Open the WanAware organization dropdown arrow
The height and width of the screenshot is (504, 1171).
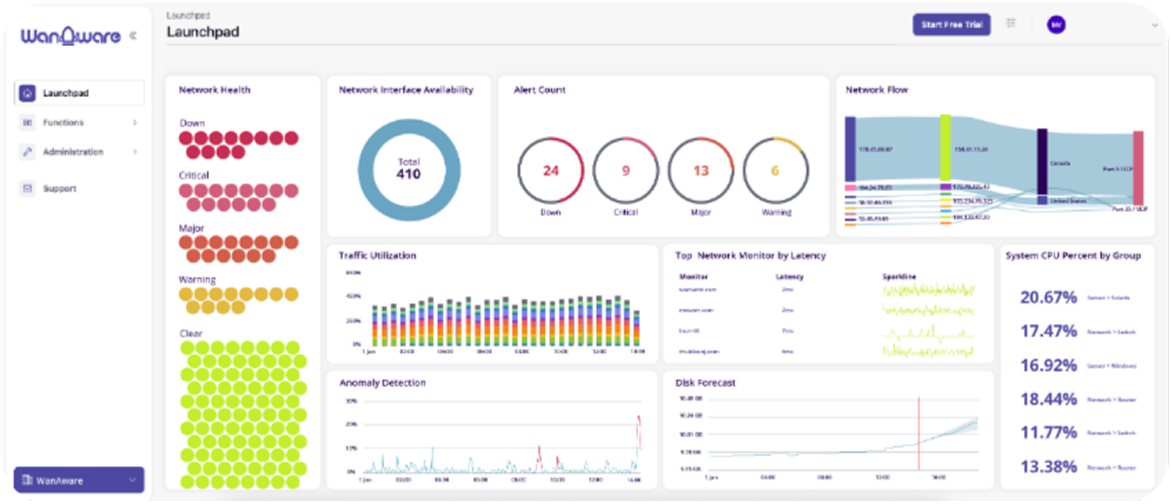(x=132, y=480)
